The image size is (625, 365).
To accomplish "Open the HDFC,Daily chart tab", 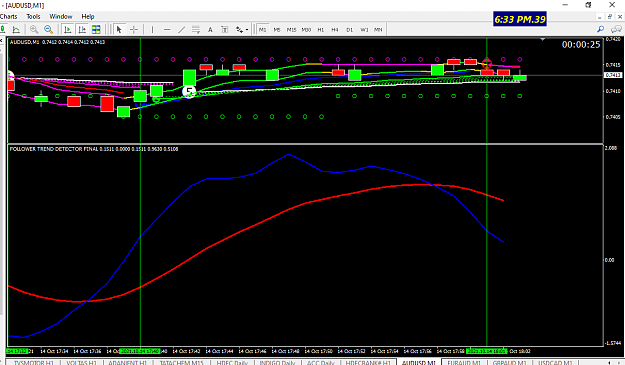I will pyautogui.click(x=232, y=363).
